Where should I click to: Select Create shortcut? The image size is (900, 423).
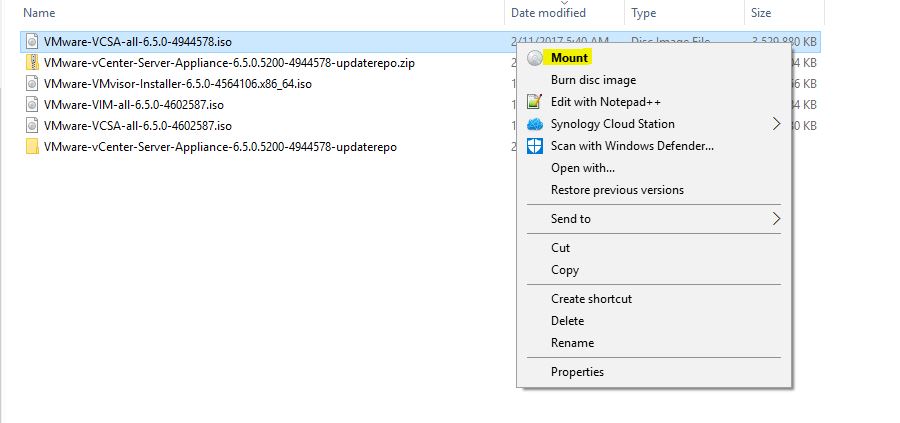[591, 299]
